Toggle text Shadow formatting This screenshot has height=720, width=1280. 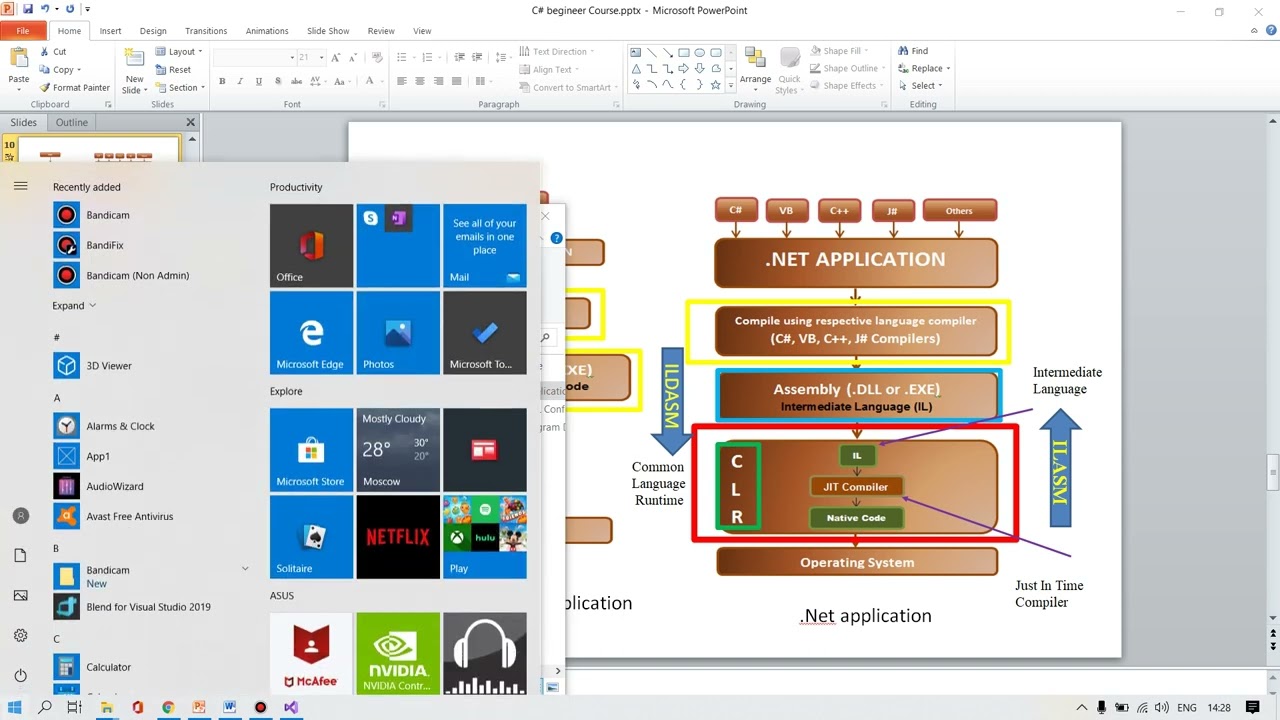click(x=278, y=81)
